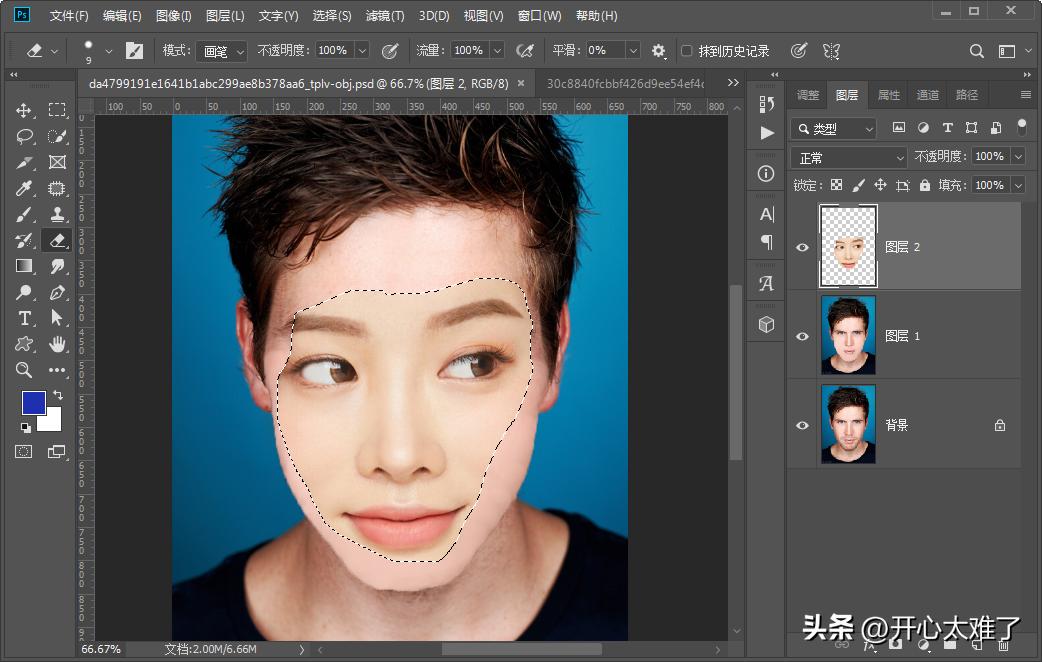Switch to the 通道 tab
Screen dimensions: 1042x662
tap(928, 95)
